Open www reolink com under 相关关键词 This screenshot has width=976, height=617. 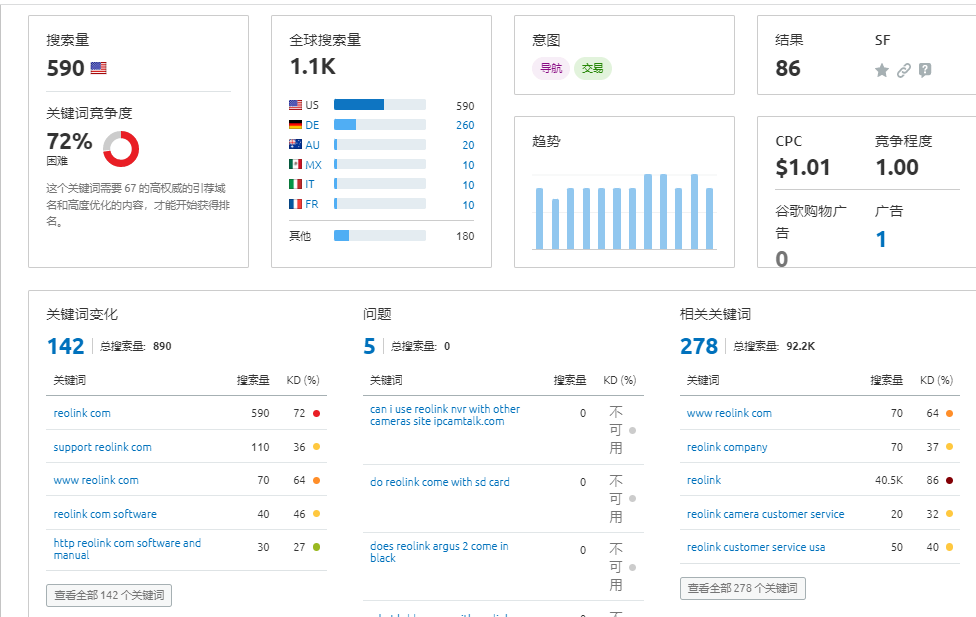[x=730, y=413]
